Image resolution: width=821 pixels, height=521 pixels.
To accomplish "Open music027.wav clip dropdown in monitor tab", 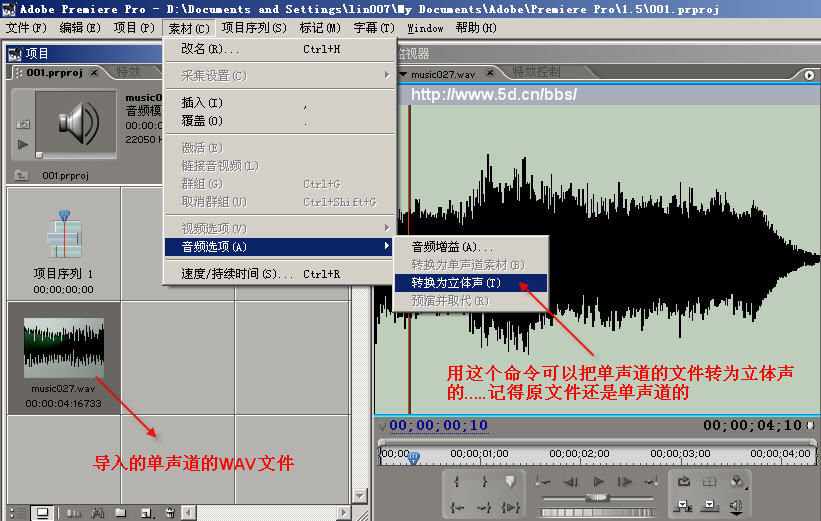I will pos(403,74).
